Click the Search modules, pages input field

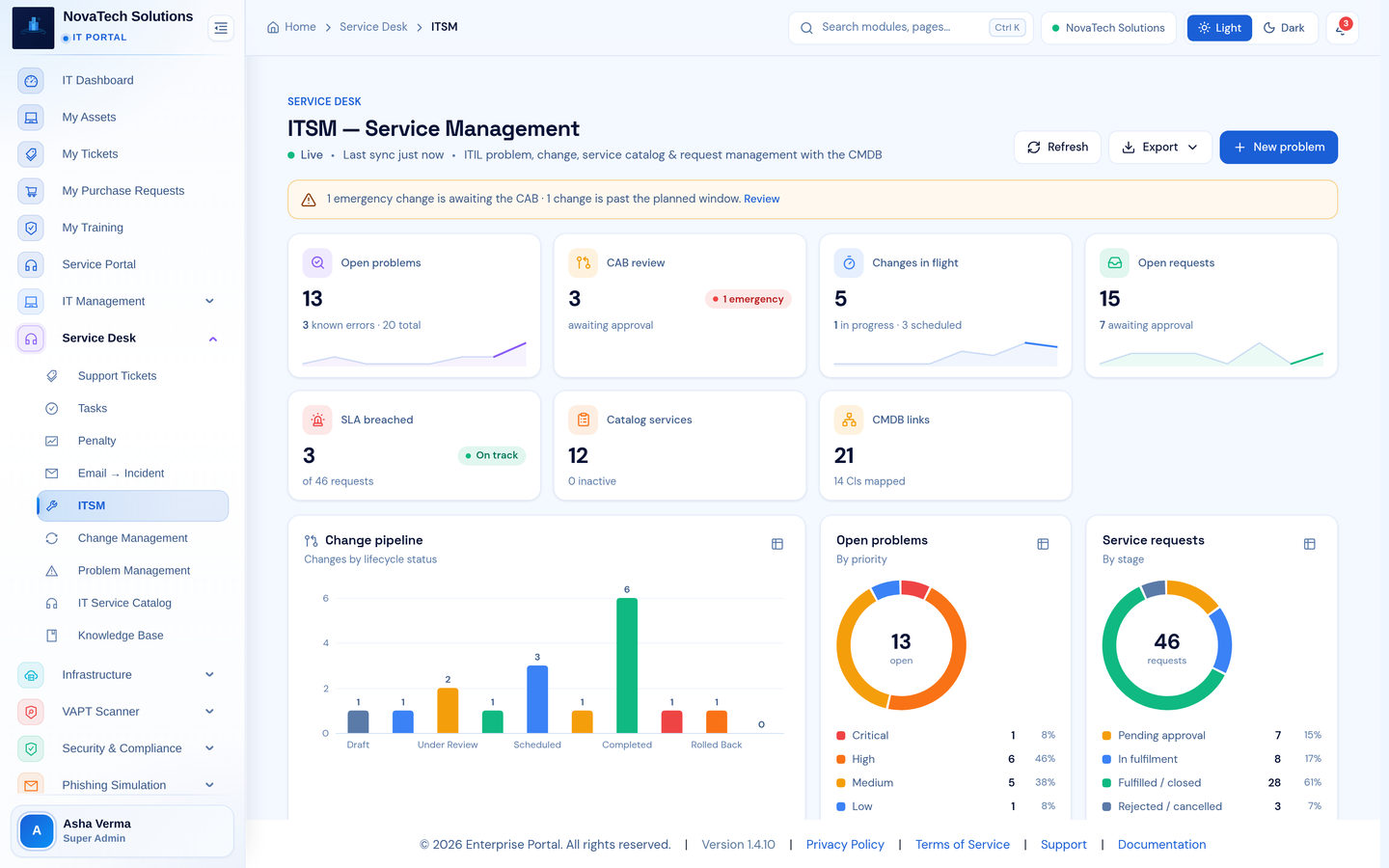tap(910, 28)
